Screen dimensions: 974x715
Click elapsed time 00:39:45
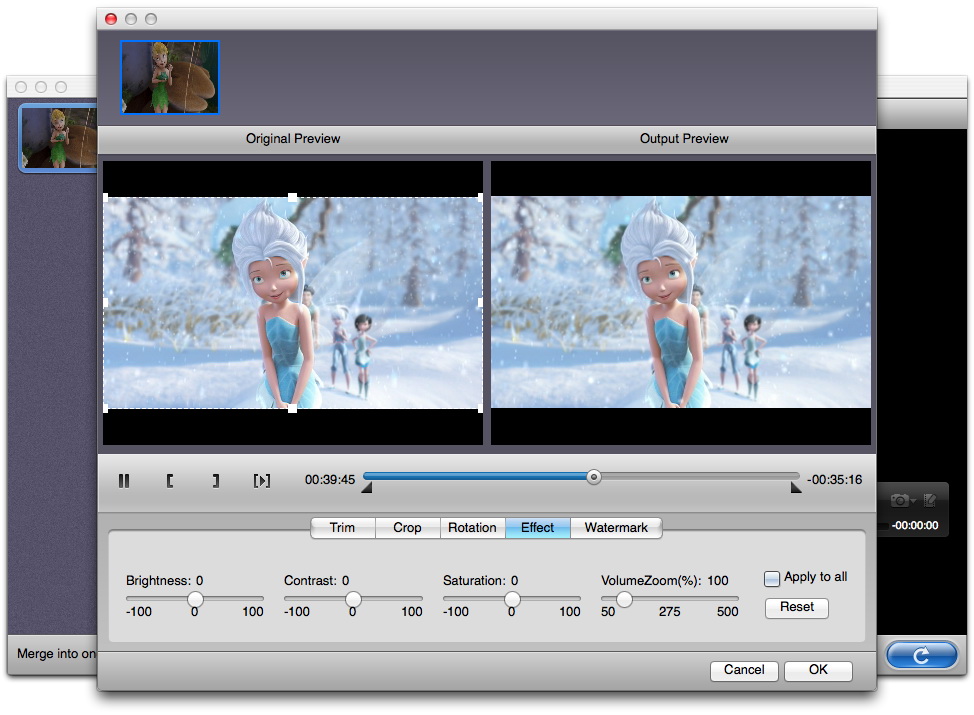[329, 480]
